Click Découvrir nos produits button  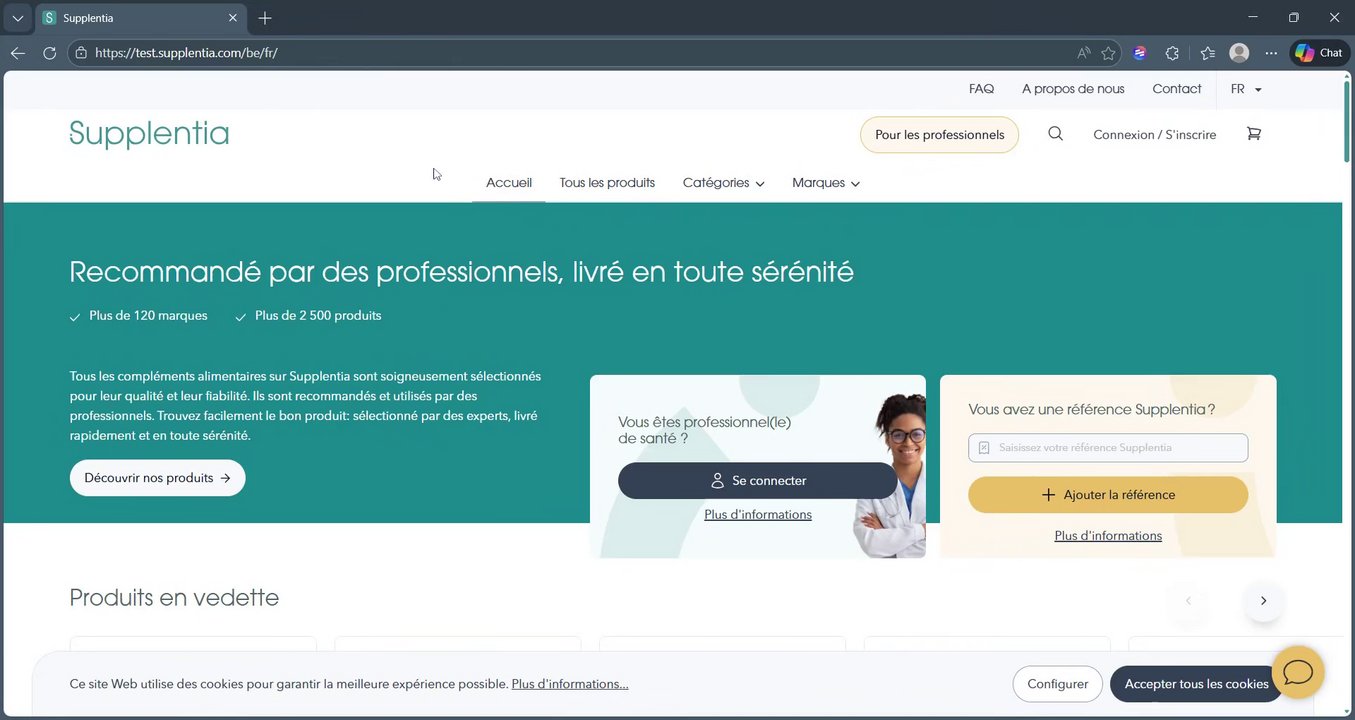(157, 478)
